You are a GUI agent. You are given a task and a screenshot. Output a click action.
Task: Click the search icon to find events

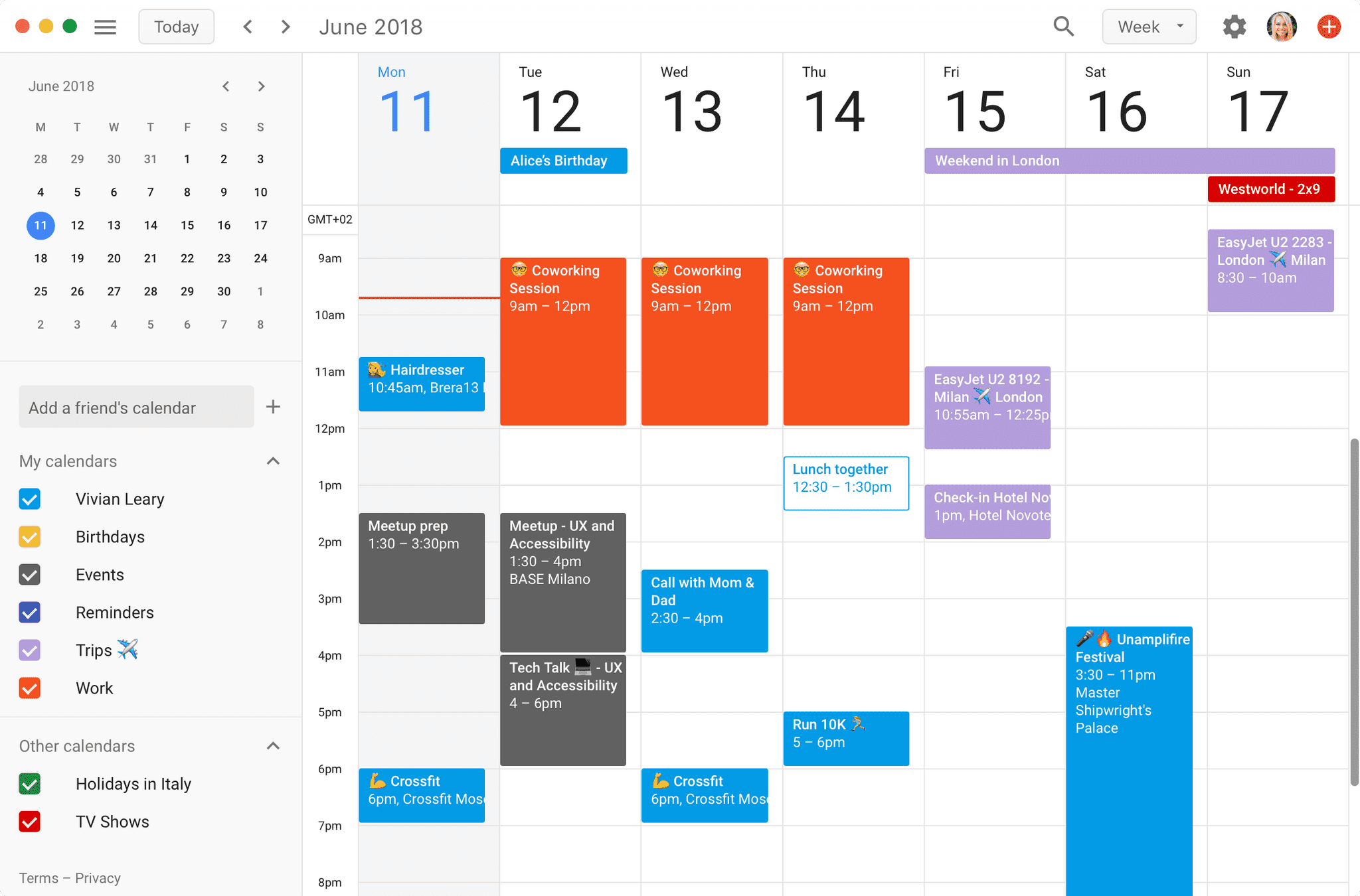pos(1063,27)
